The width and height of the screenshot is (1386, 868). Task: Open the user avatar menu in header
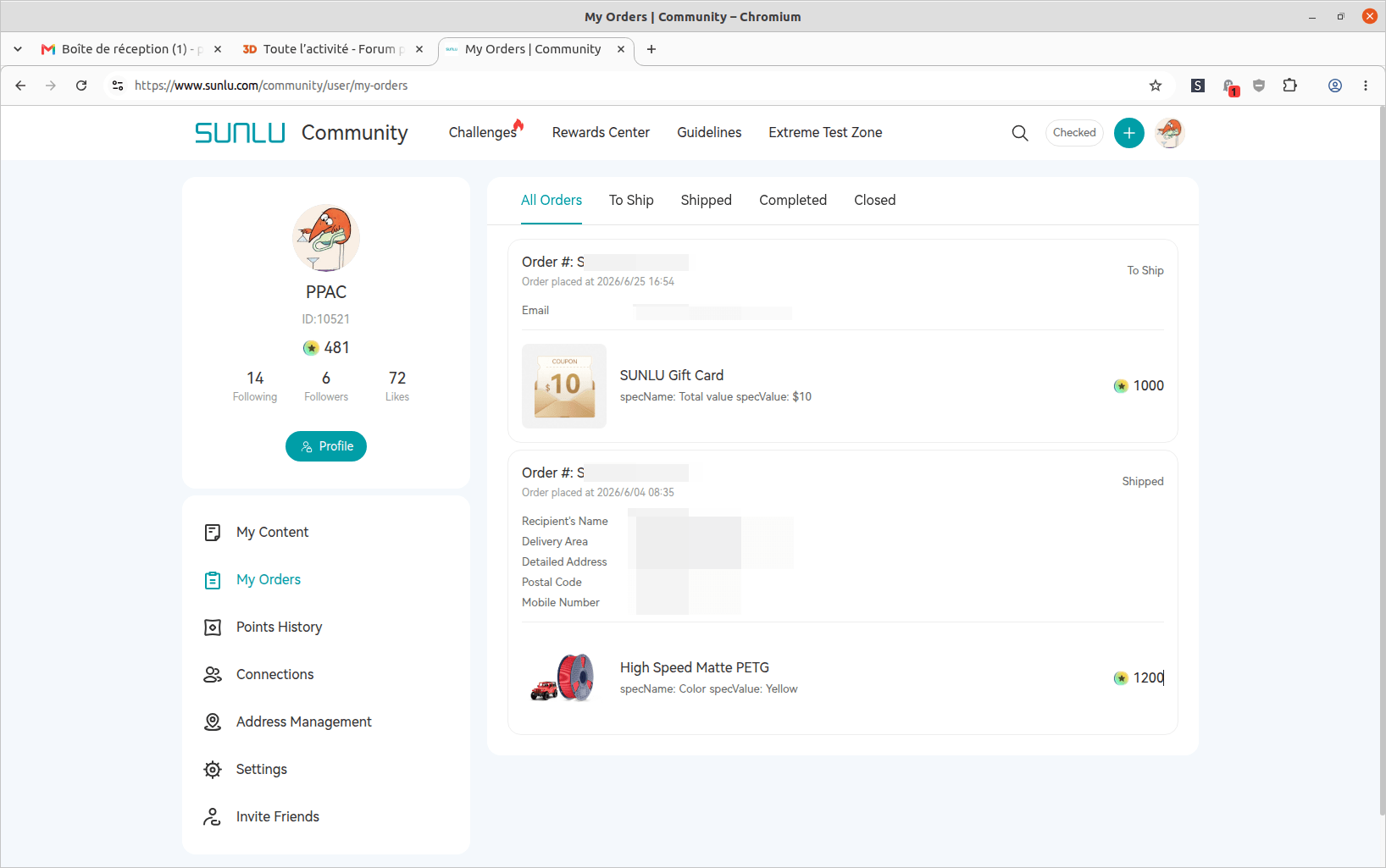1170,133
